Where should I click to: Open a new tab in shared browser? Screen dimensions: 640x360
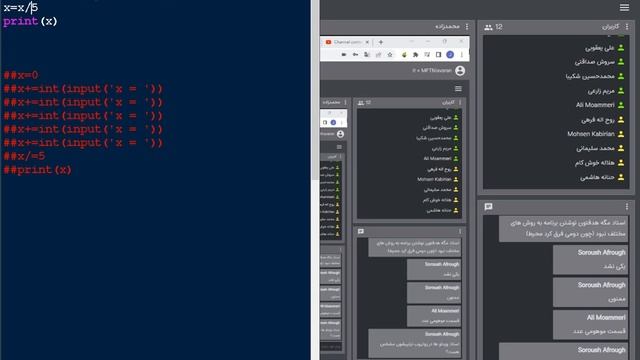point(380,42)
